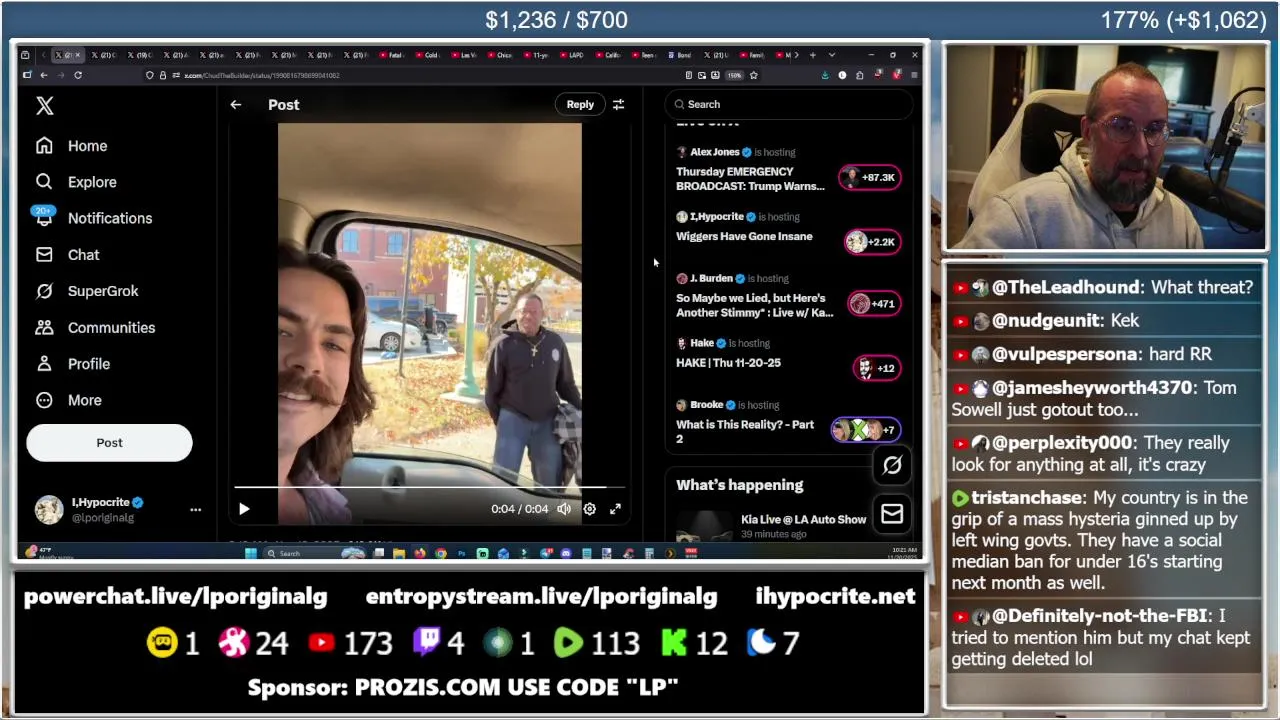
Task: Expand the More menu in sidebar
Action: [68, 400]
